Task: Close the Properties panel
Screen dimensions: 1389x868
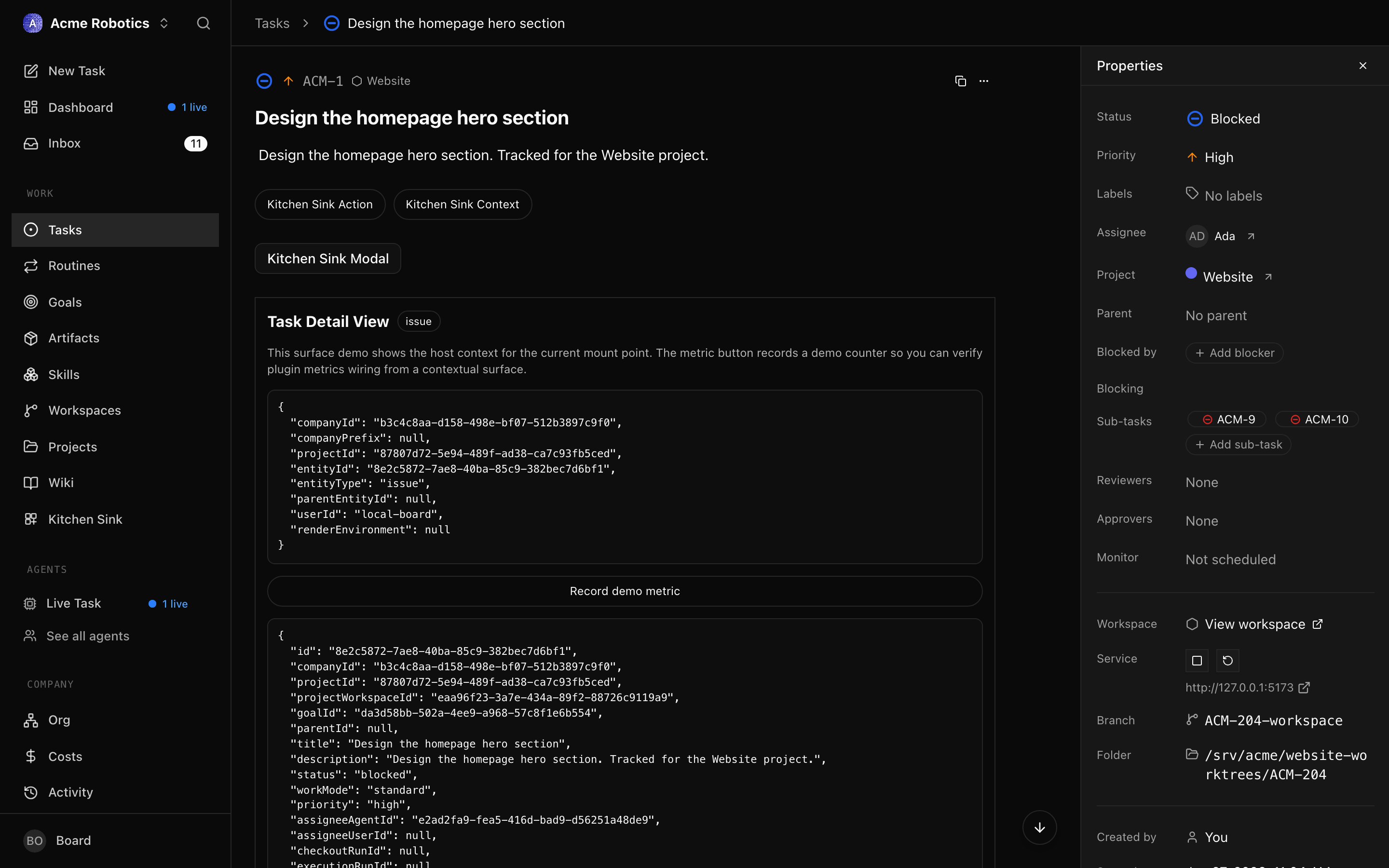Action: [x=1363, y=66]
